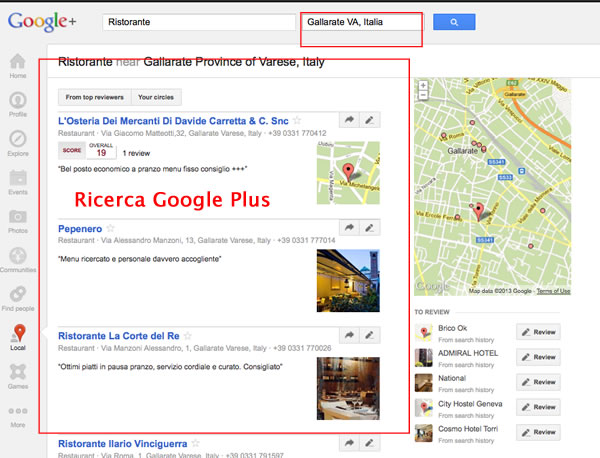The height and width of the screenshot is (458, 600).
Task: Star L'Osteria Dei Mercanti result
Action: 297,121
